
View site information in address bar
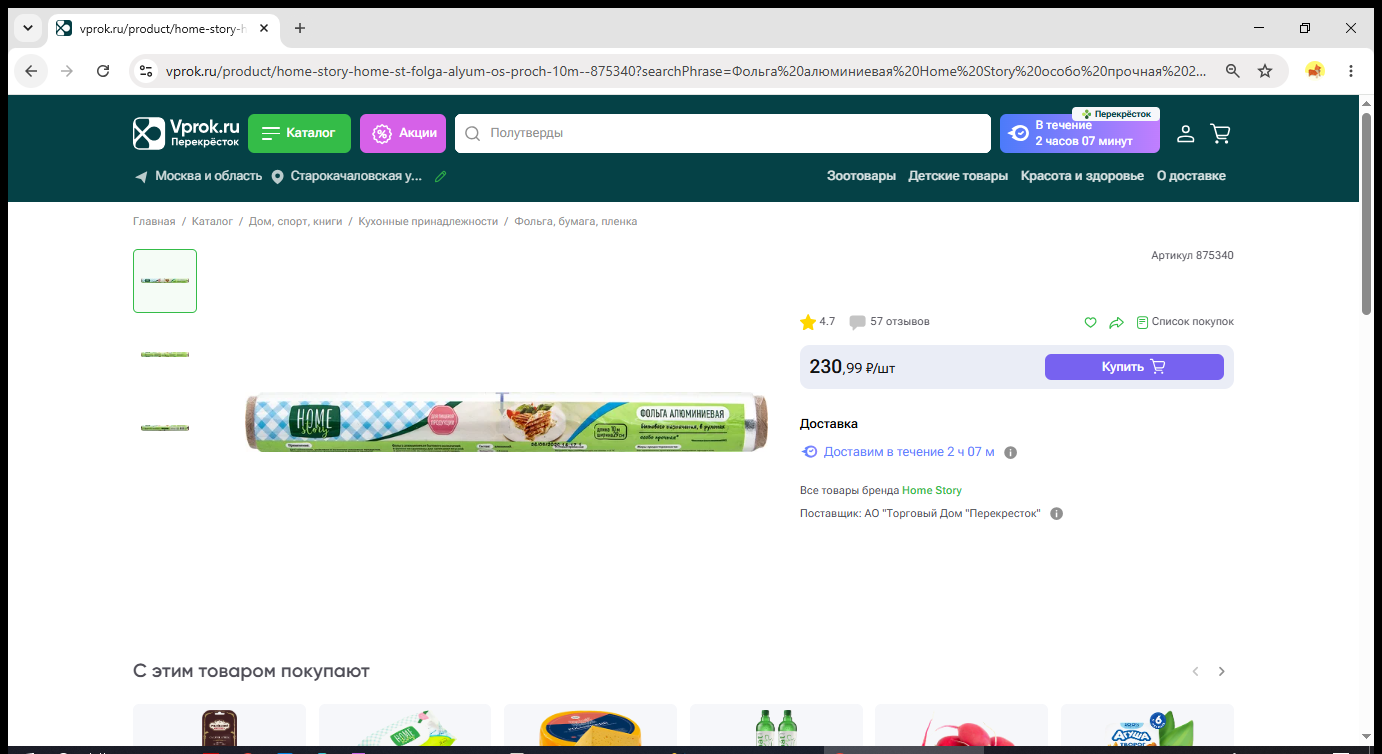pos(146,71)
